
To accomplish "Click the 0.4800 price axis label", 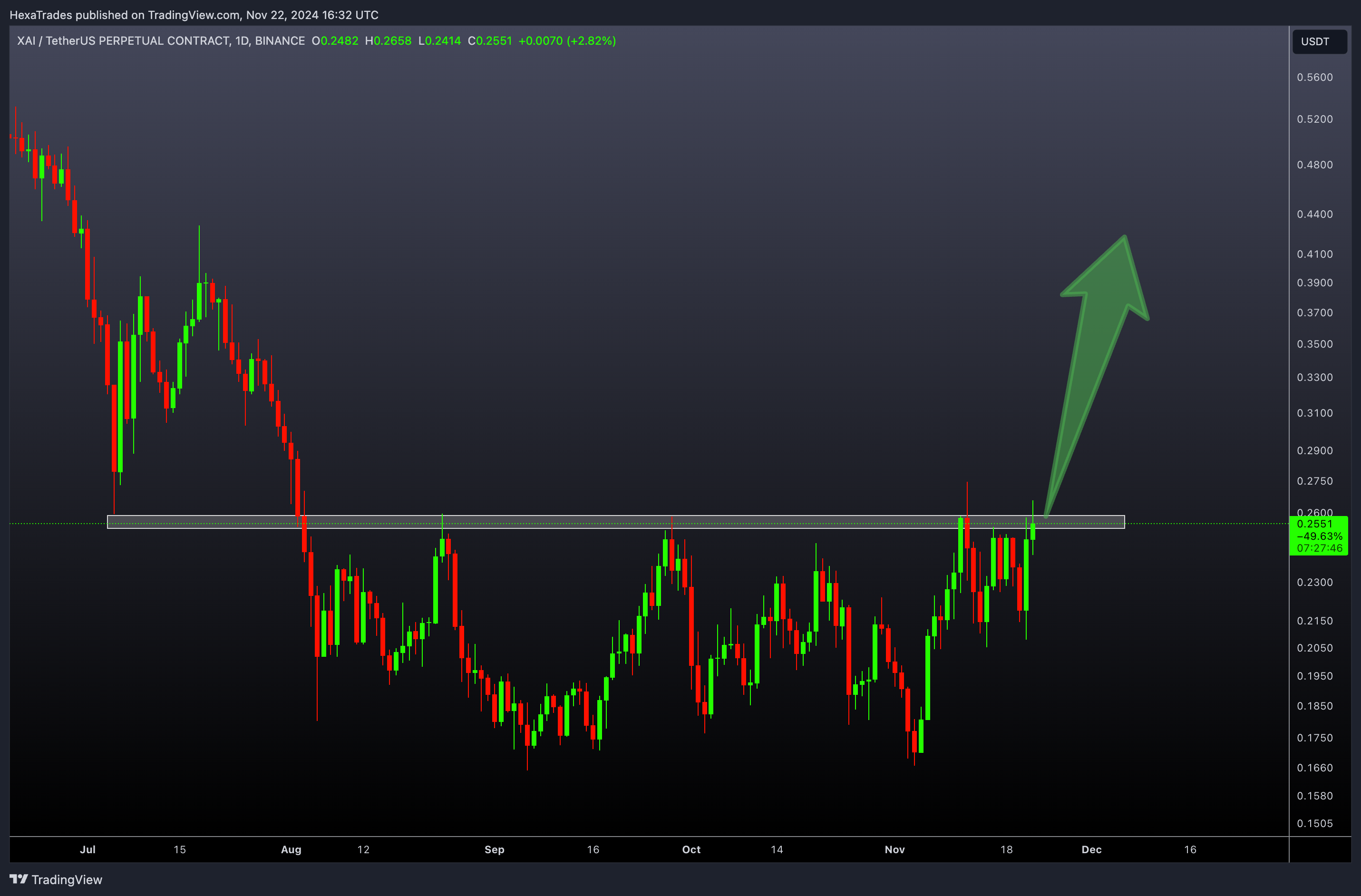I will pyautogui.click(x=1315, y=165).
